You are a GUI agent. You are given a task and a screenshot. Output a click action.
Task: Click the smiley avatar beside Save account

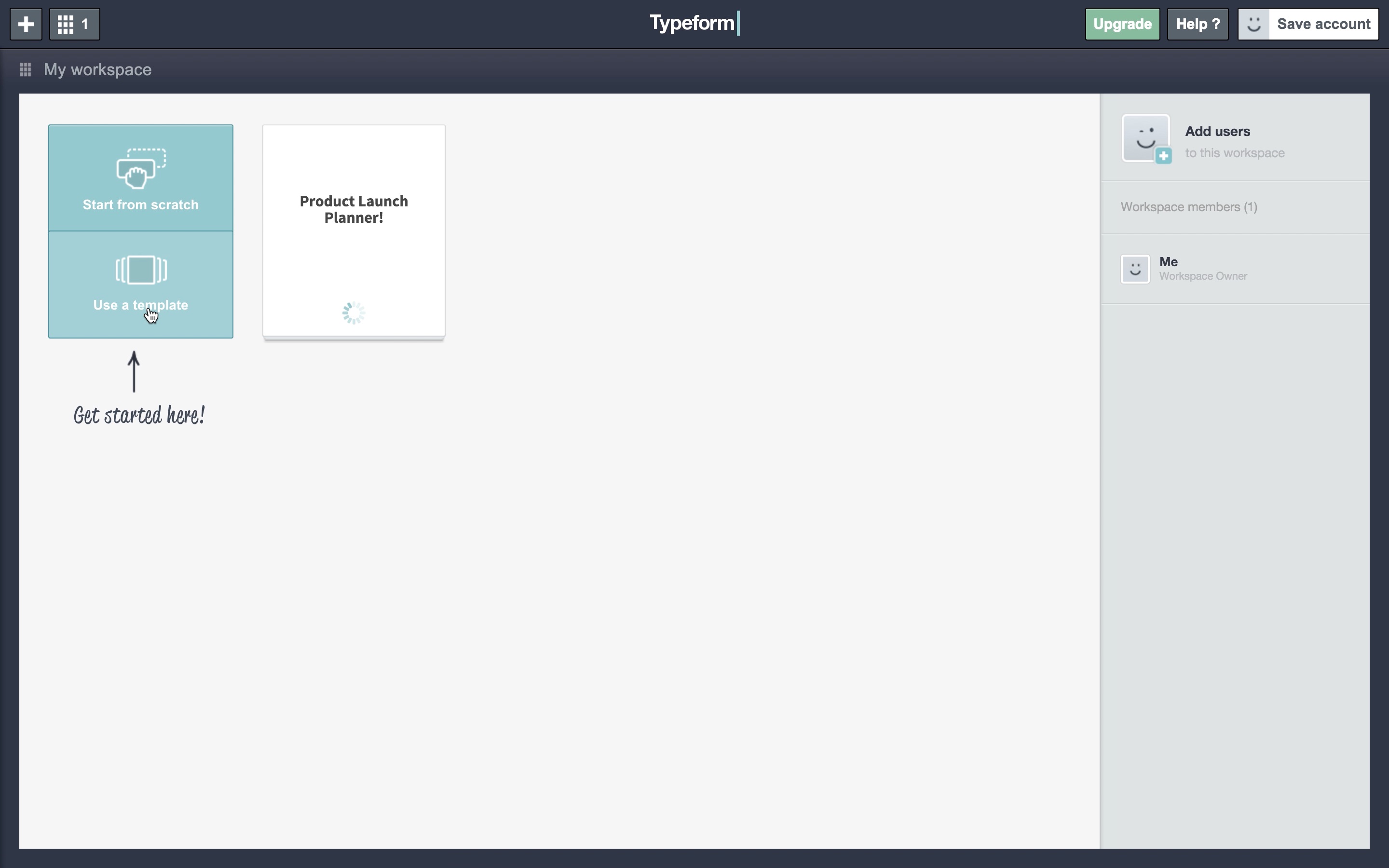click(1253, 24)
